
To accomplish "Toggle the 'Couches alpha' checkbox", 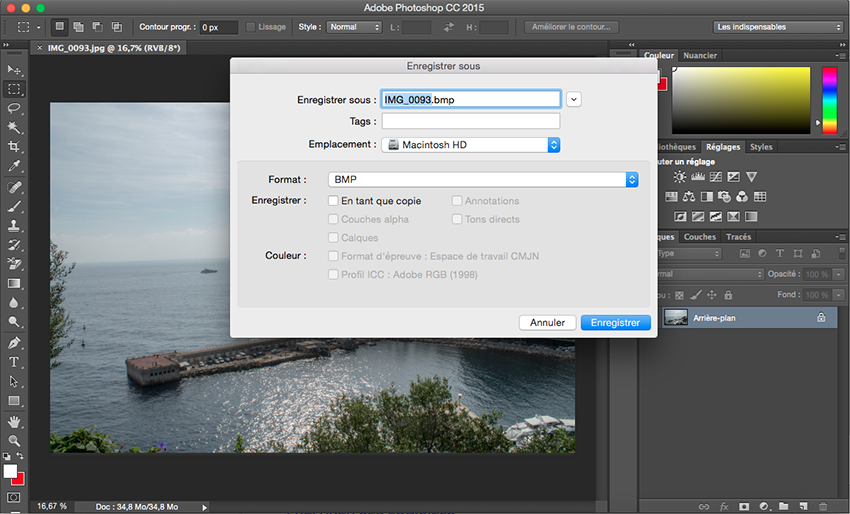I will pyautogui.click(x=334, y=219).
